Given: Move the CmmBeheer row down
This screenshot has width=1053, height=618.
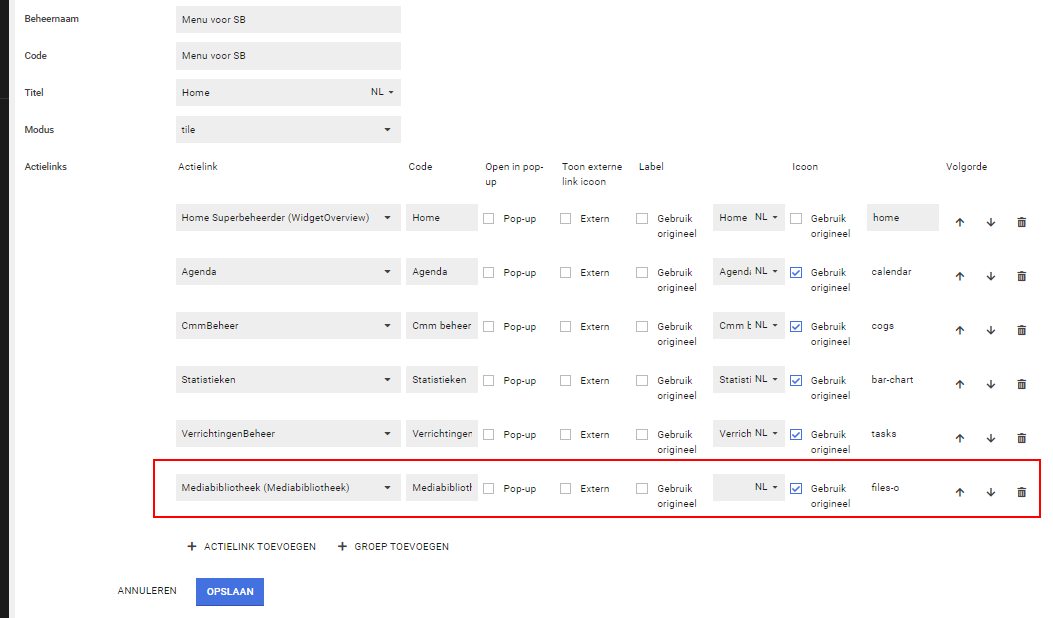Looking at the screenshot, I should (990, 330).
